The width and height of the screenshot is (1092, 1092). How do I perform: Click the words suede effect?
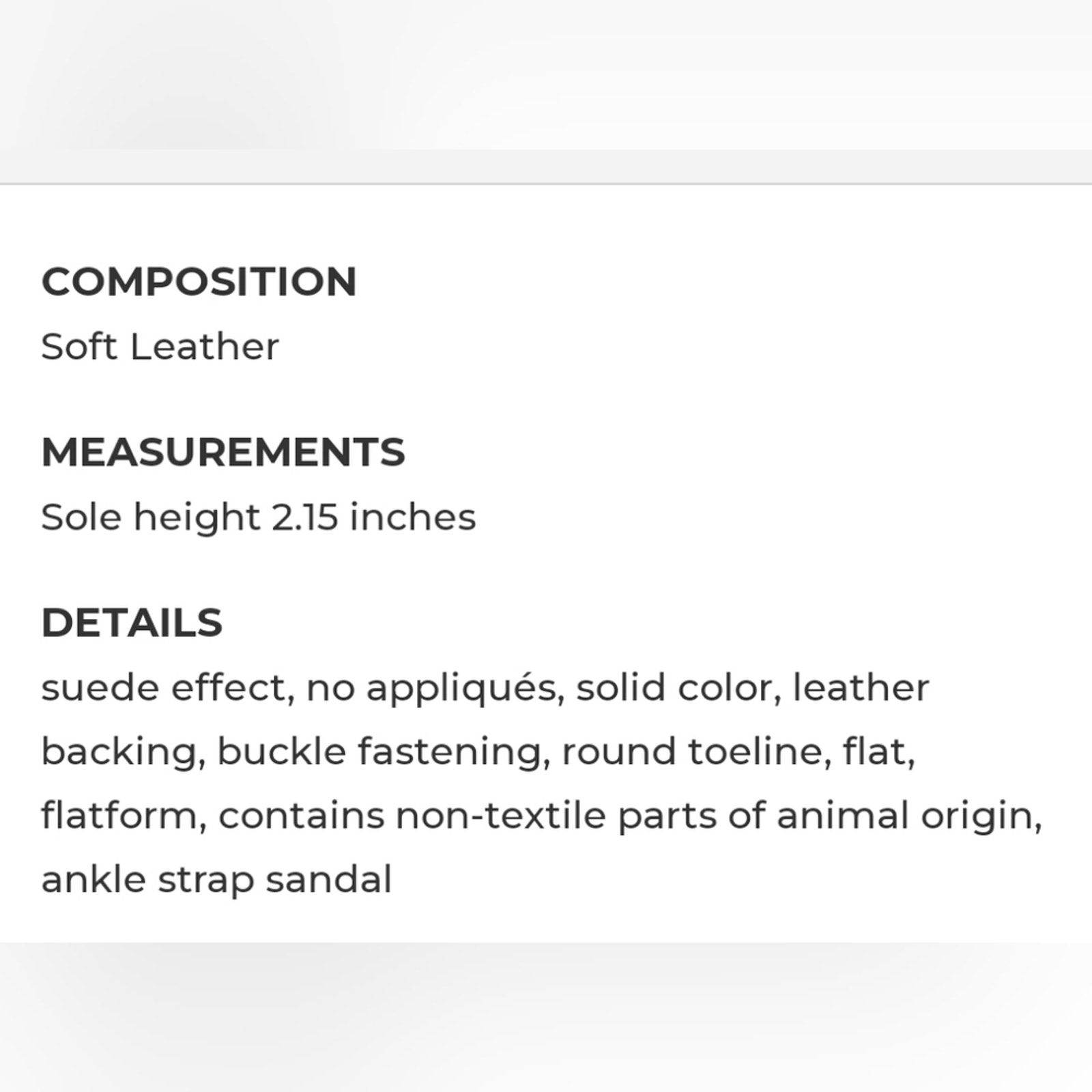(168, 687)
